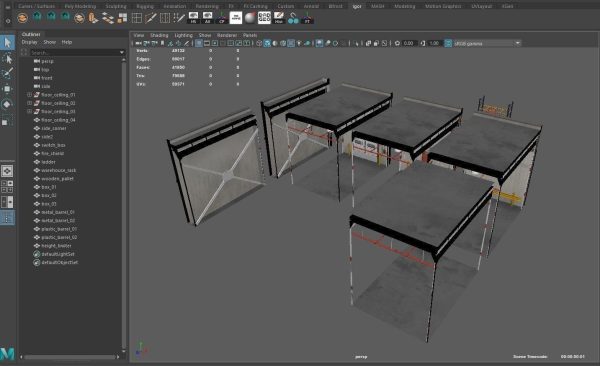
Task: Click the white QR-pattern shelf icon
Action: point(264,18)
